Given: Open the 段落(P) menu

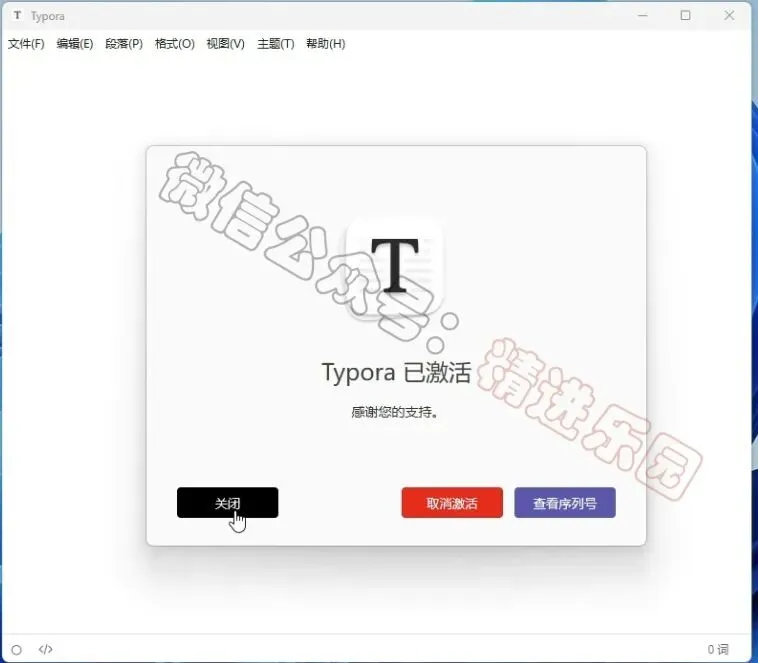Looking at the screenshot, I should click(124, 44).
